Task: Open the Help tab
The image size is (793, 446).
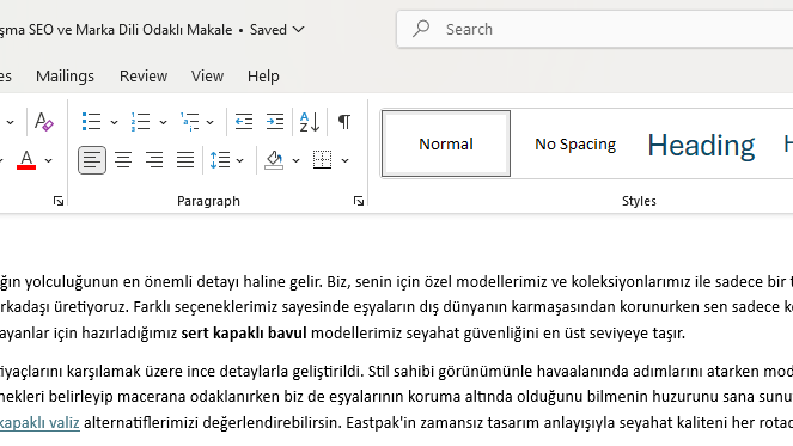Action: tap(263, 76)
